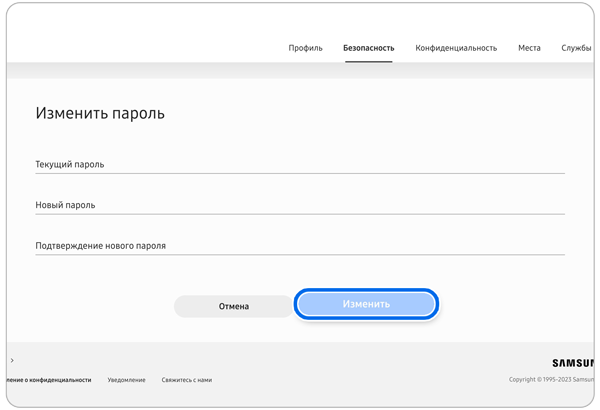This screenshot has height=410, width=600.
Task: Click into the Новый пароль field
Action: [300, 205]
